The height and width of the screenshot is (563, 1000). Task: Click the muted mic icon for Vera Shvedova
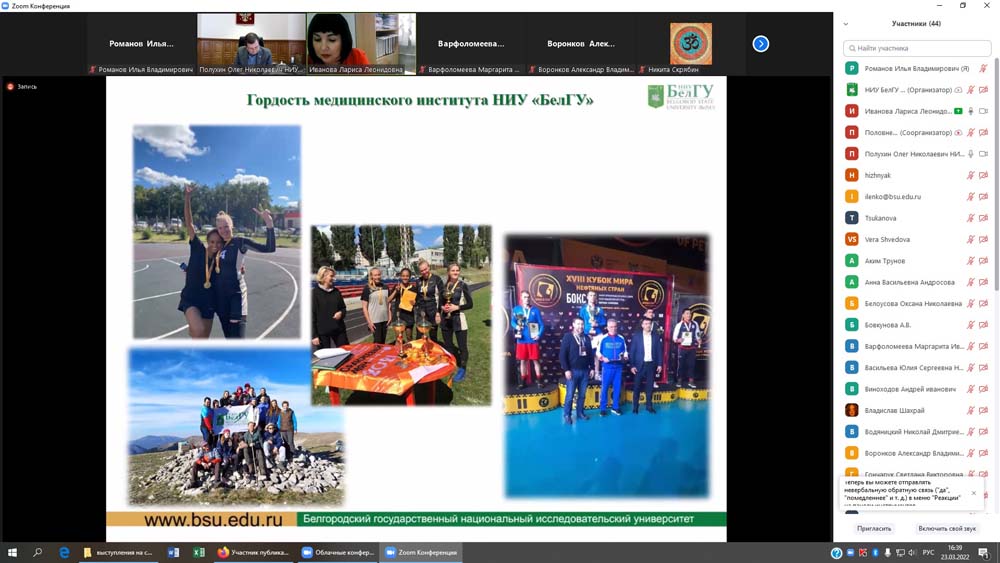tap(970, 240)
